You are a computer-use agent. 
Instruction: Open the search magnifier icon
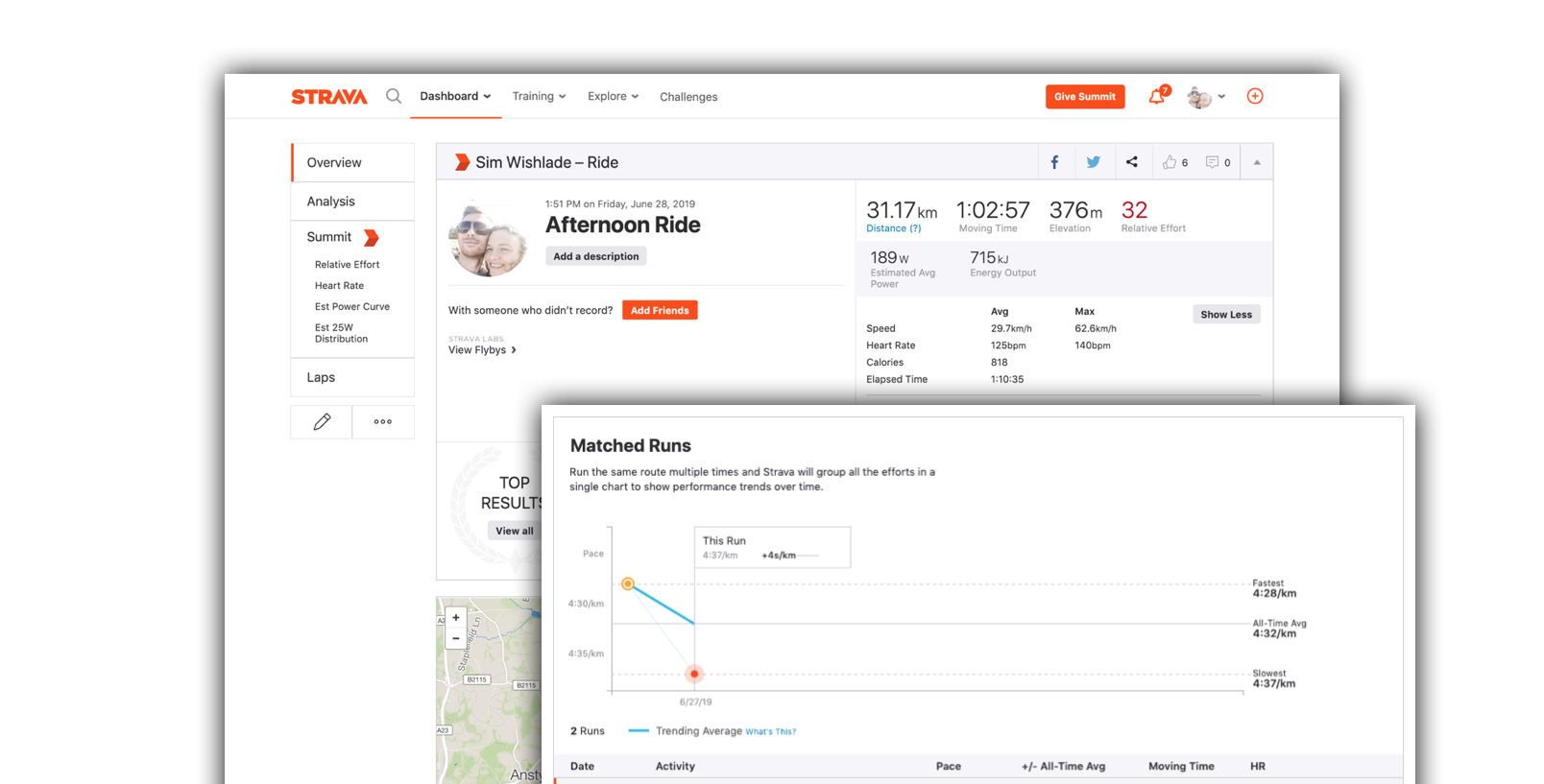pos(394,96)
